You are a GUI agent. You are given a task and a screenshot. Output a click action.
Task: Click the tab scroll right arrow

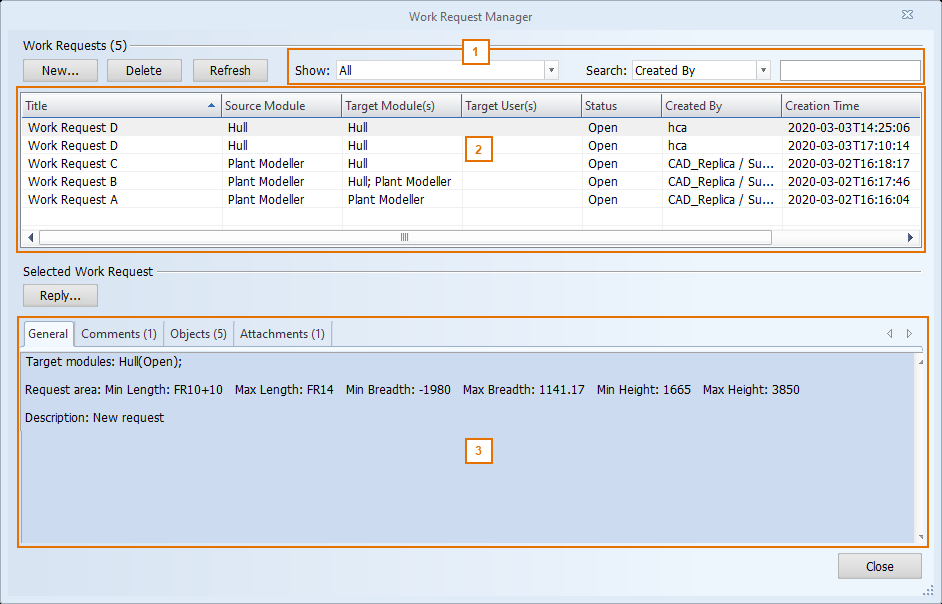click(909, 334)
